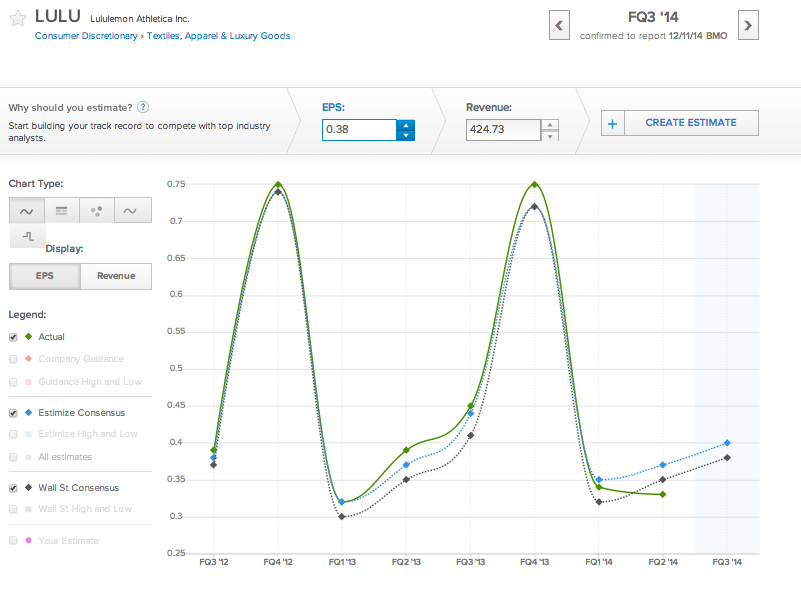Viewport: 801px width, 596px height.
Task: Select the fourth curved line chart icon
Action: click(x=132, y=210)
